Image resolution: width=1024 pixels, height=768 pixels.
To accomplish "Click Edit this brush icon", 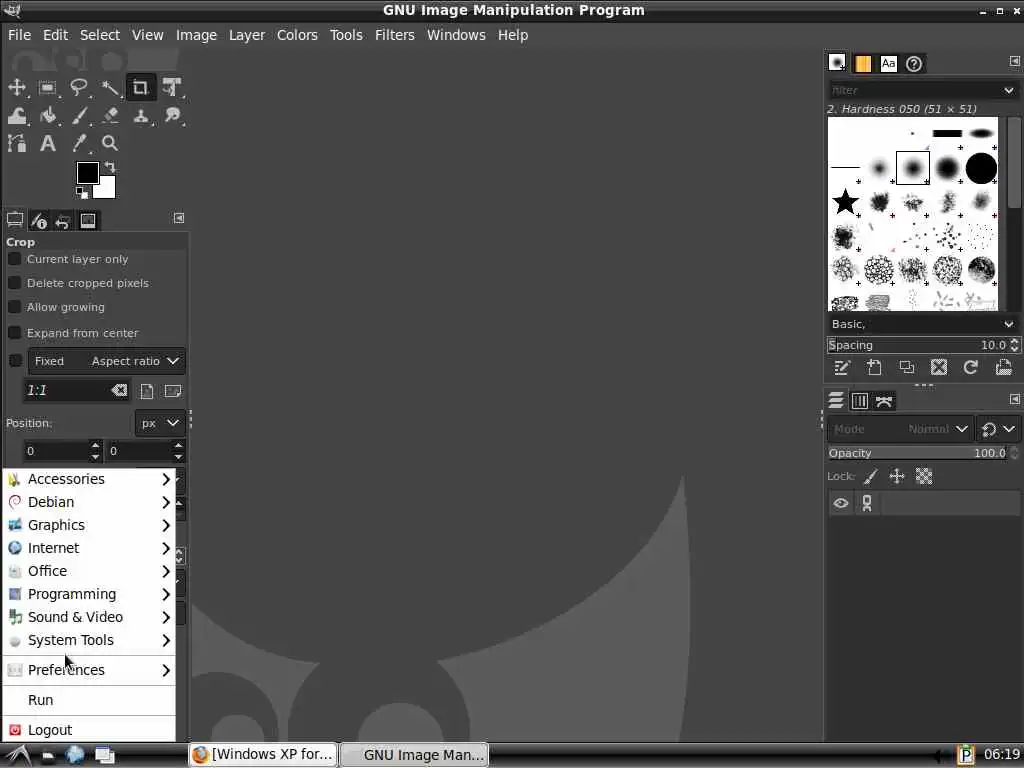I will tap(842, 368).
